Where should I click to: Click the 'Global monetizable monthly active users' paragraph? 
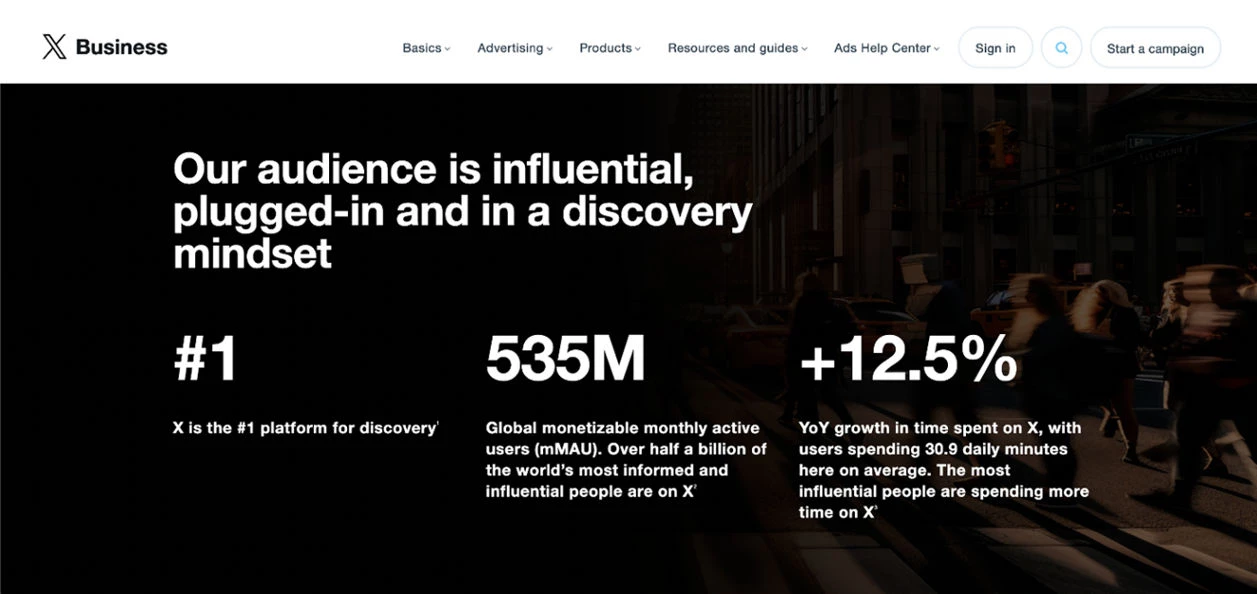[x=626, y=459]
